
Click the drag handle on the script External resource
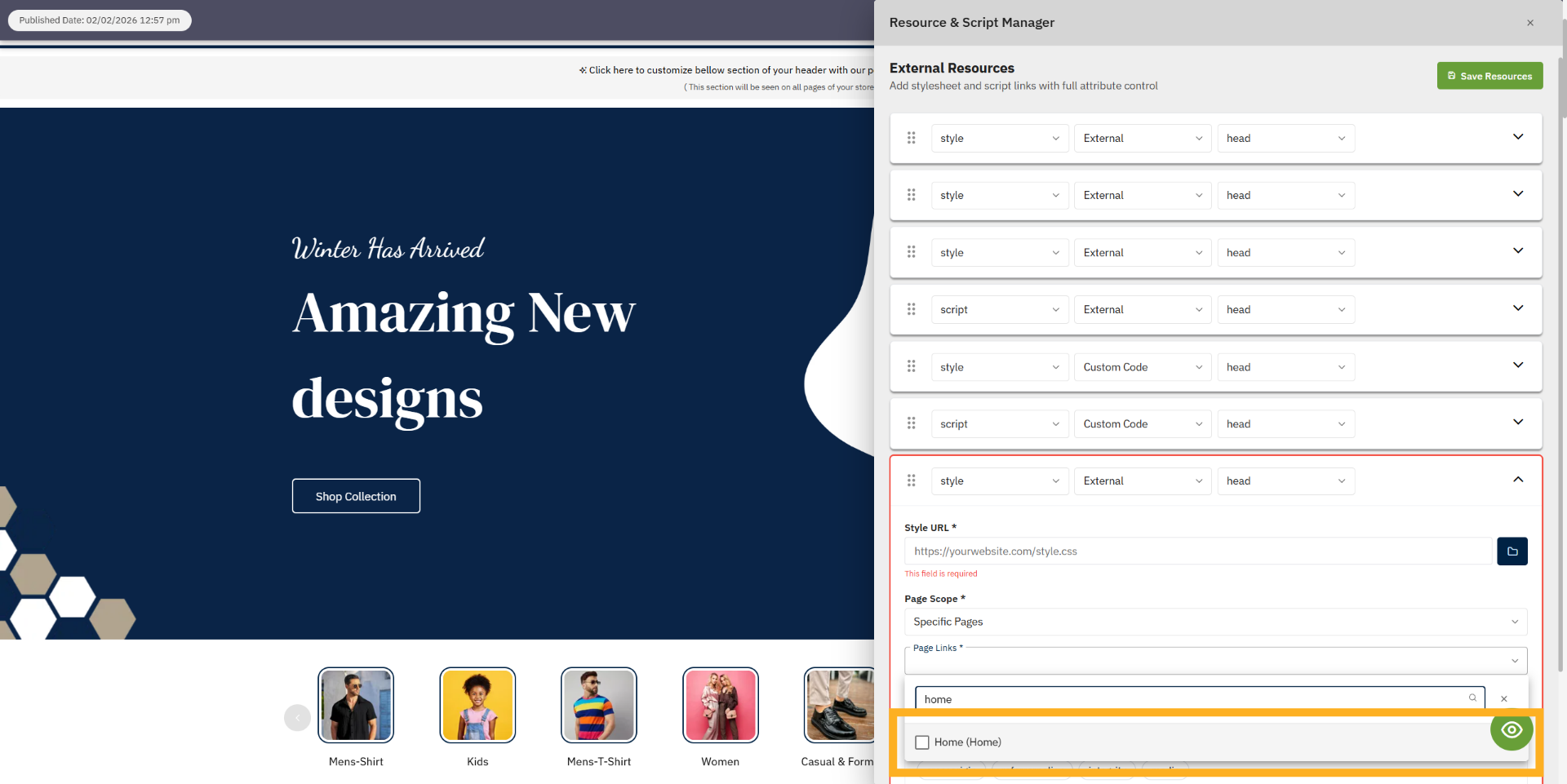tap(912, 309)
